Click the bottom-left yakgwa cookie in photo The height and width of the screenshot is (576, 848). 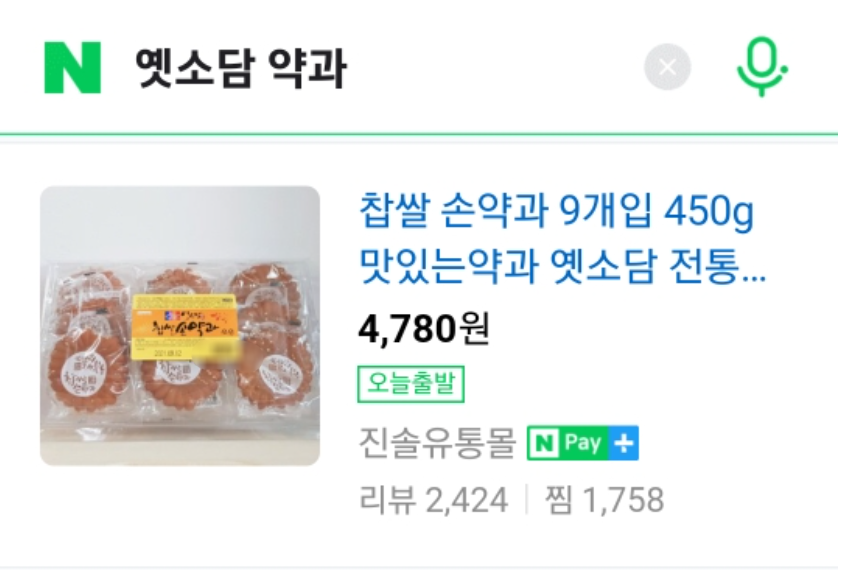click(x=88, y=372)
